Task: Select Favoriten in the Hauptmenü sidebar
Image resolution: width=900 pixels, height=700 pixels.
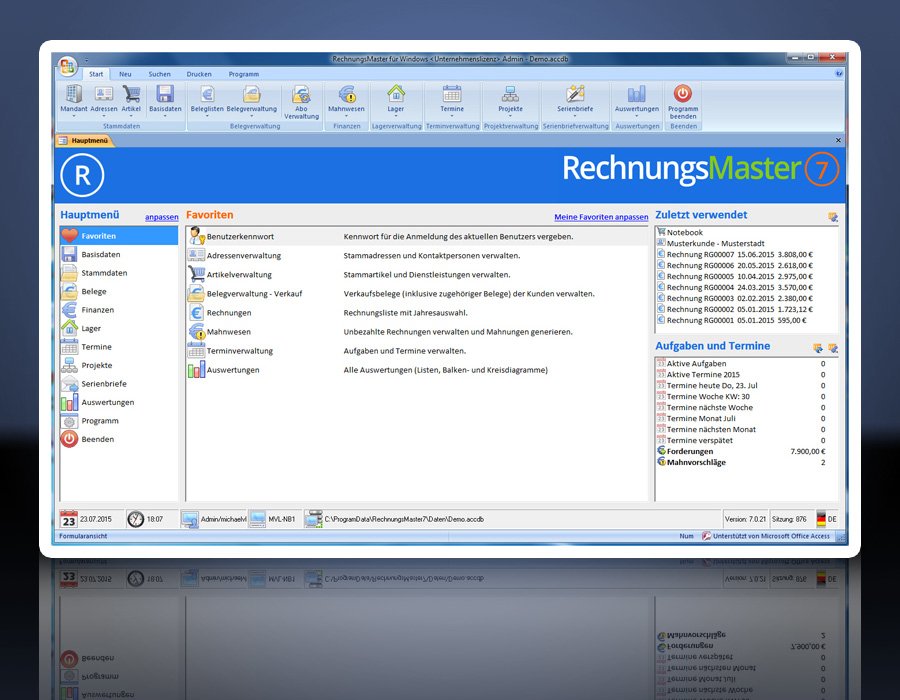Action: (119, 236)
